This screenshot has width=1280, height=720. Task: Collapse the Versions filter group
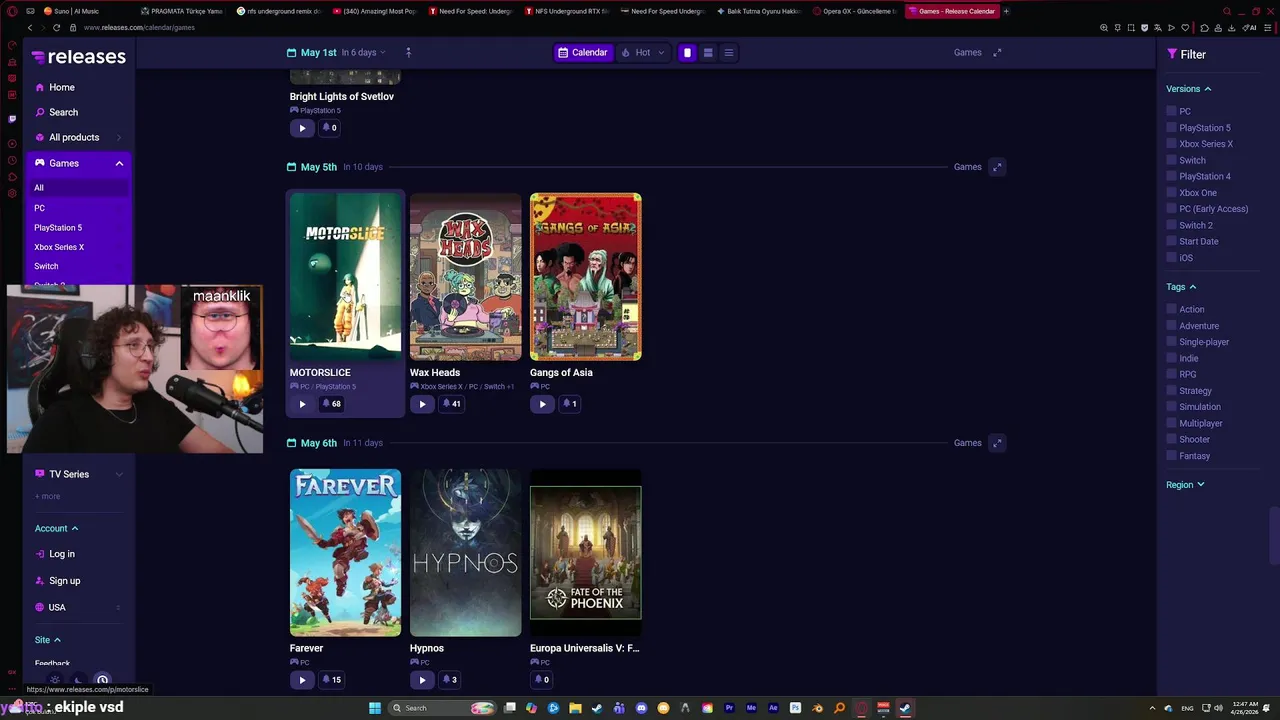[1189, 89]
